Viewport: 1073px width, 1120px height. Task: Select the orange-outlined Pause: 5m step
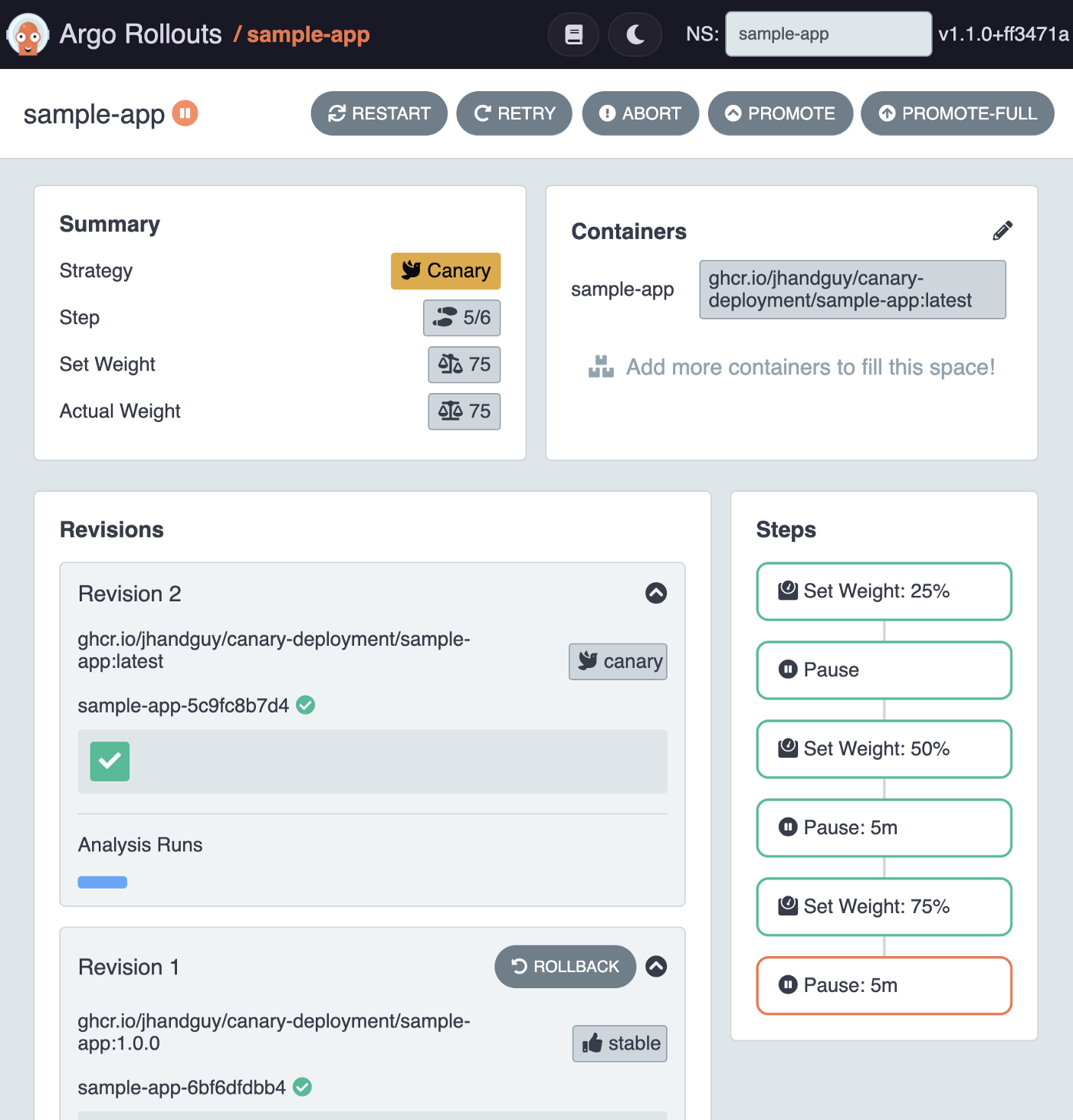tap(884, 986)
